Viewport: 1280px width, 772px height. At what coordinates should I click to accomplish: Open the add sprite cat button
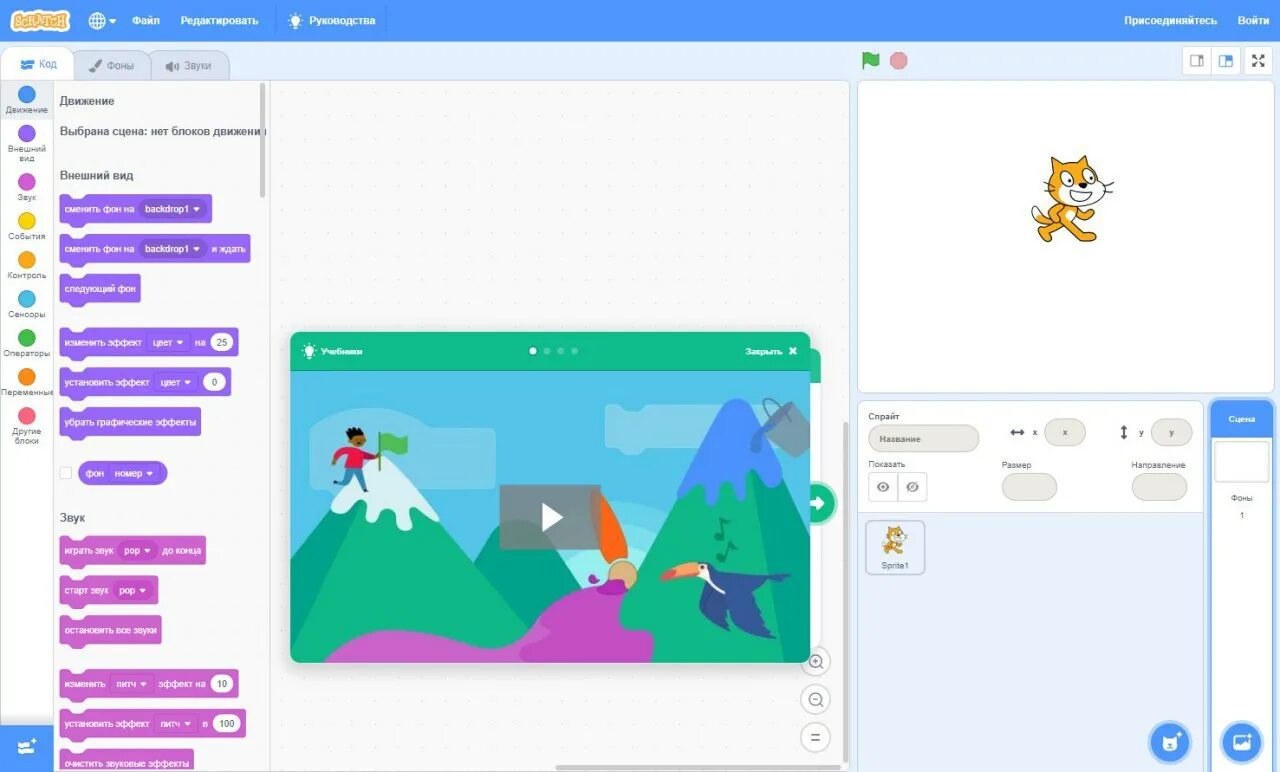pyautogui.click(x=1169, y=742)
